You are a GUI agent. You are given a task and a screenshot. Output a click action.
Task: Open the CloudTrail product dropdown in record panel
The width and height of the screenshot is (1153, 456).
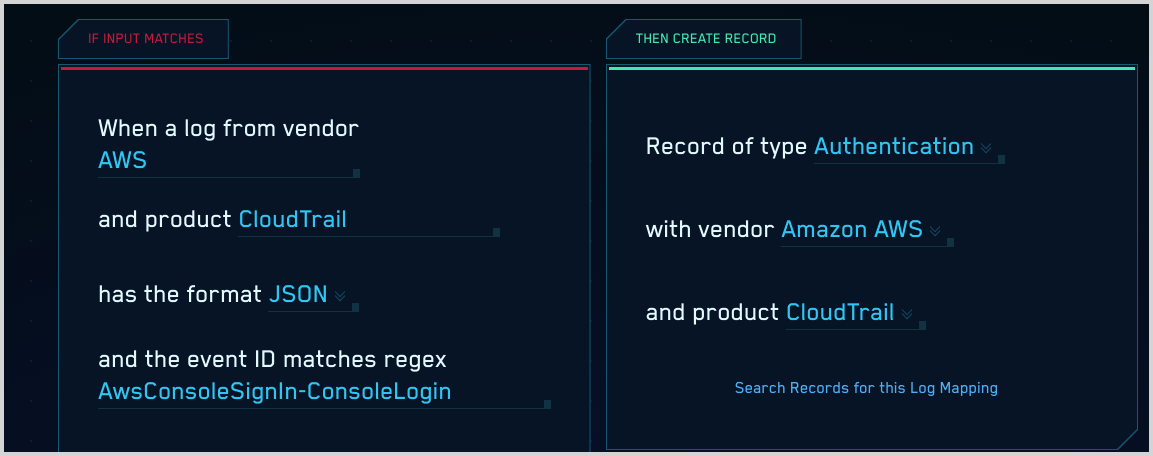(x=856, y=314)
